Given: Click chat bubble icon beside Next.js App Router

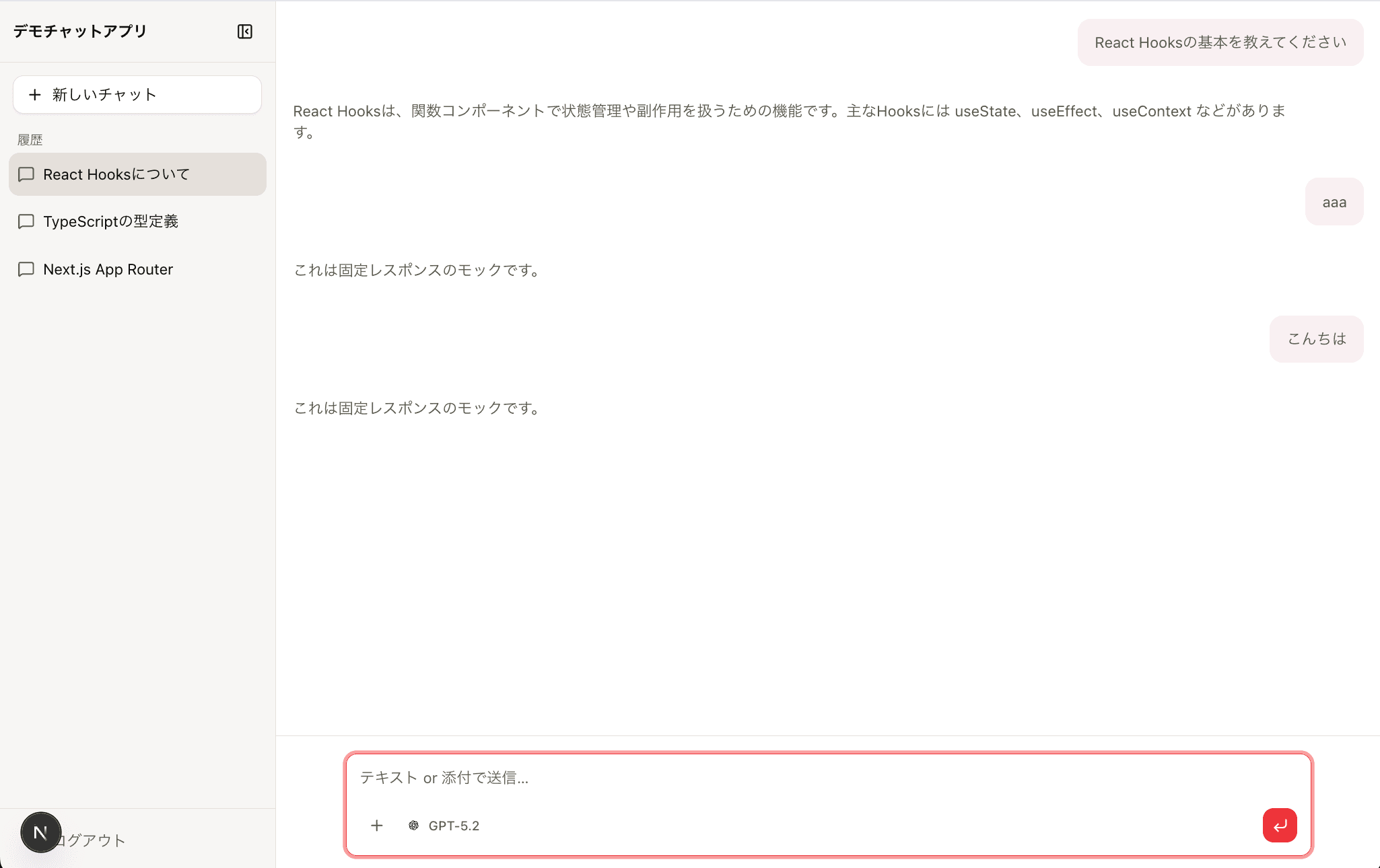Looking at the screenshot, I should coord(26,269).
